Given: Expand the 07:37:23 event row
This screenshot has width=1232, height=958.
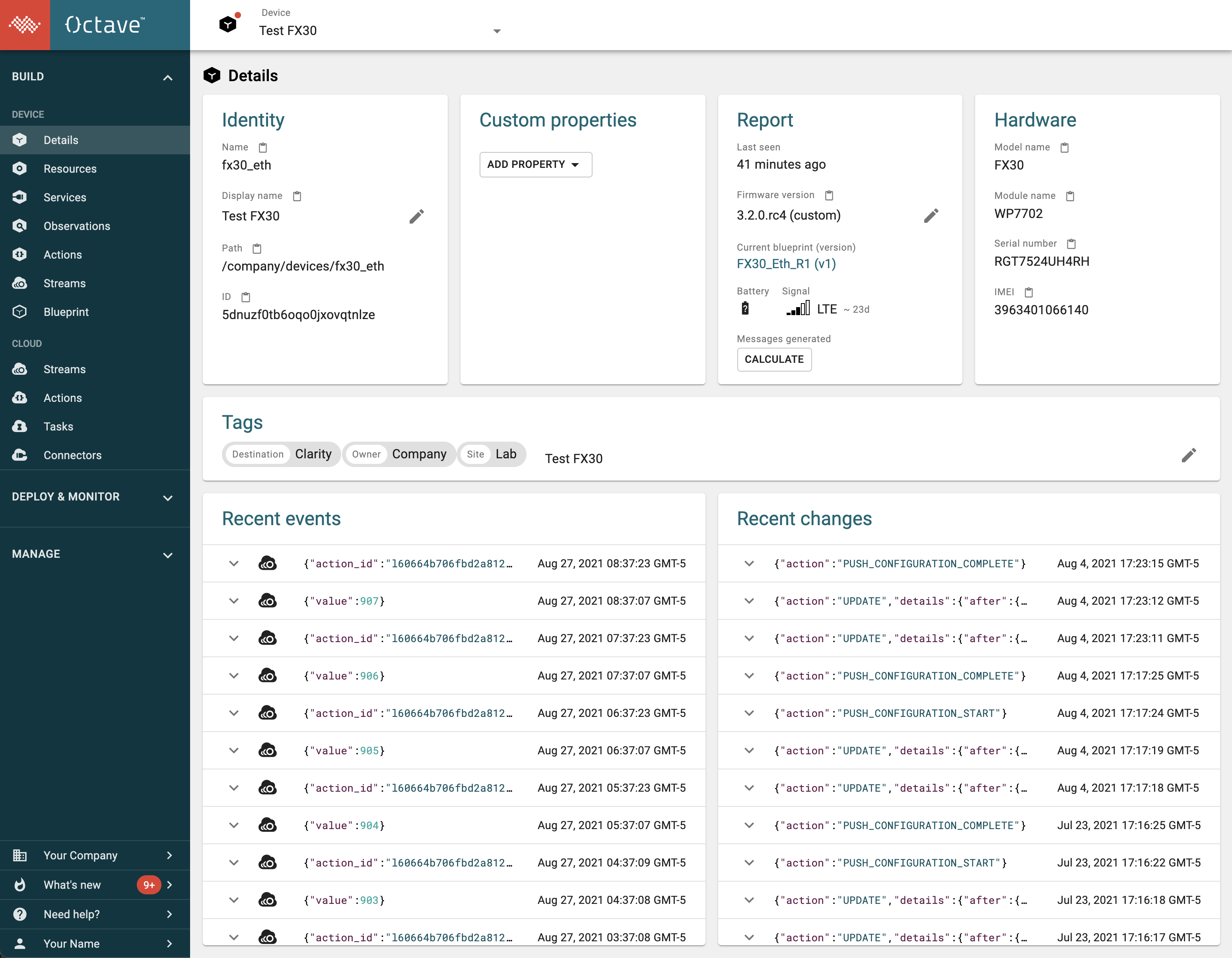Looking at the screenshot, I should tap(233, 638).
